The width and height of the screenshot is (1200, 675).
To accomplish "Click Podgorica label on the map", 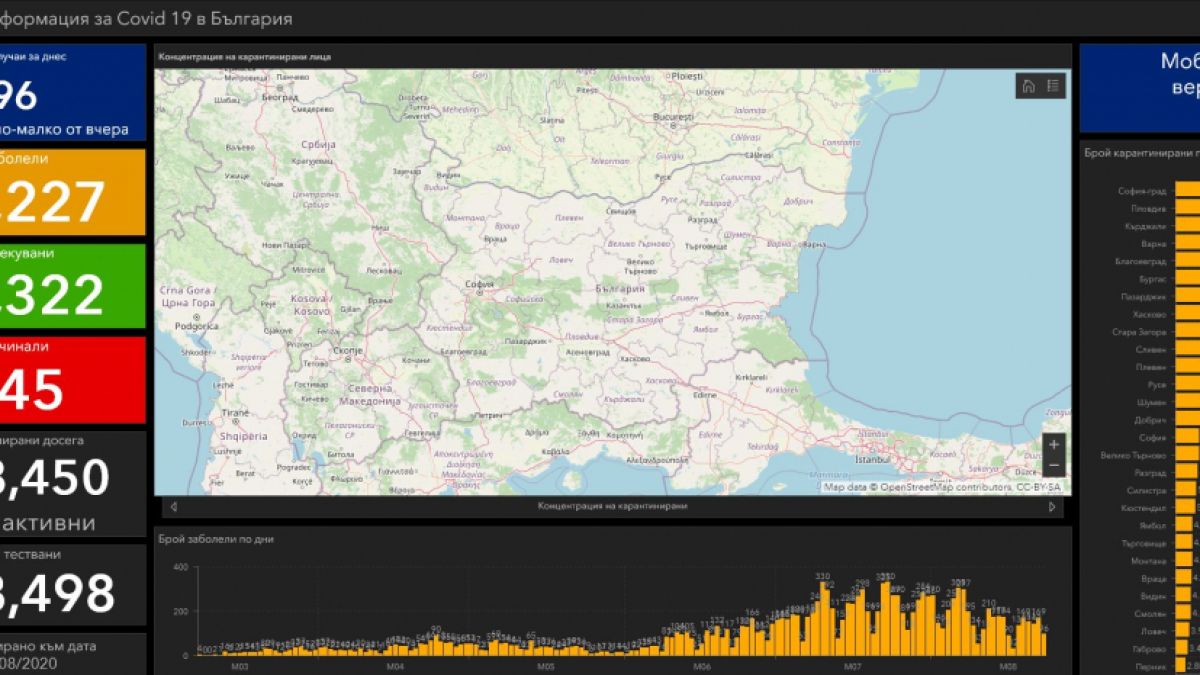I will [x=197, y=326].
